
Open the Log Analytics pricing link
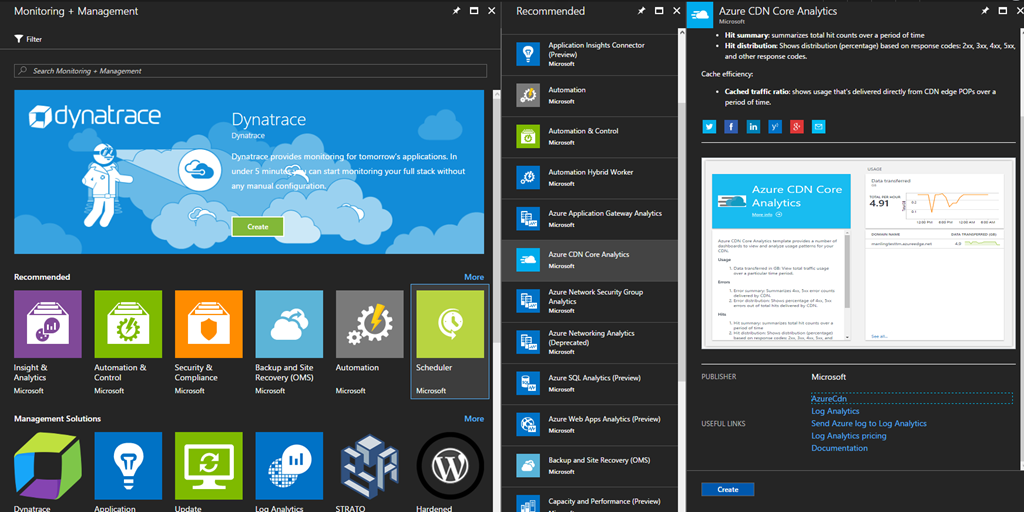tap(848, 436)
